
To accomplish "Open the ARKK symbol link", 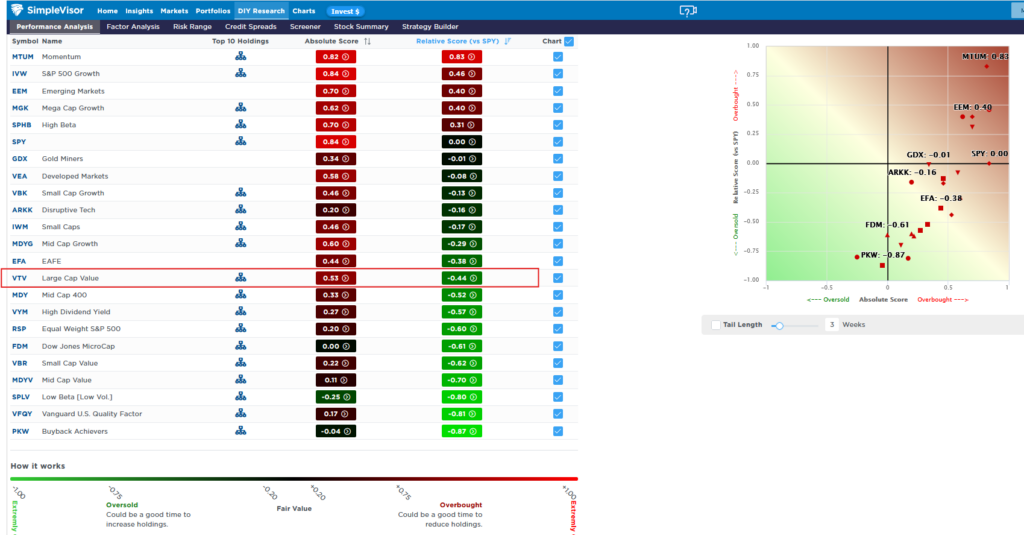I will (x=22, y=210).
